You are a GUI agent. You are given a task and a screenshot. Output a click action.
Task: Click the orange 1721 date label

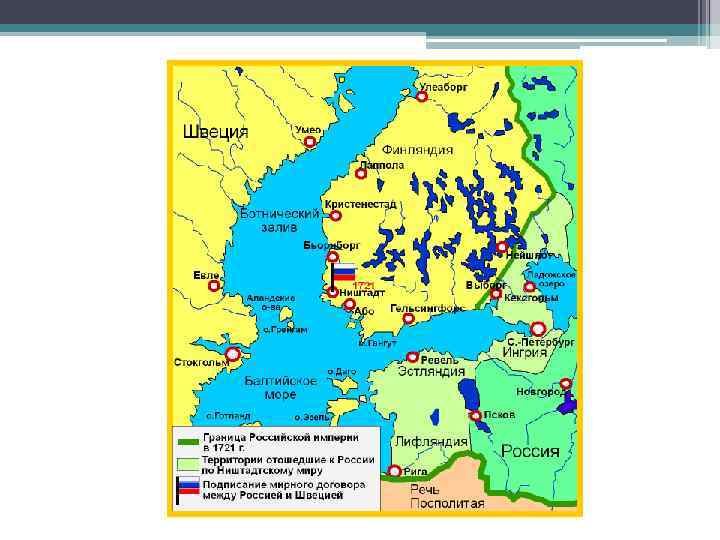click(x=362, y=285)
